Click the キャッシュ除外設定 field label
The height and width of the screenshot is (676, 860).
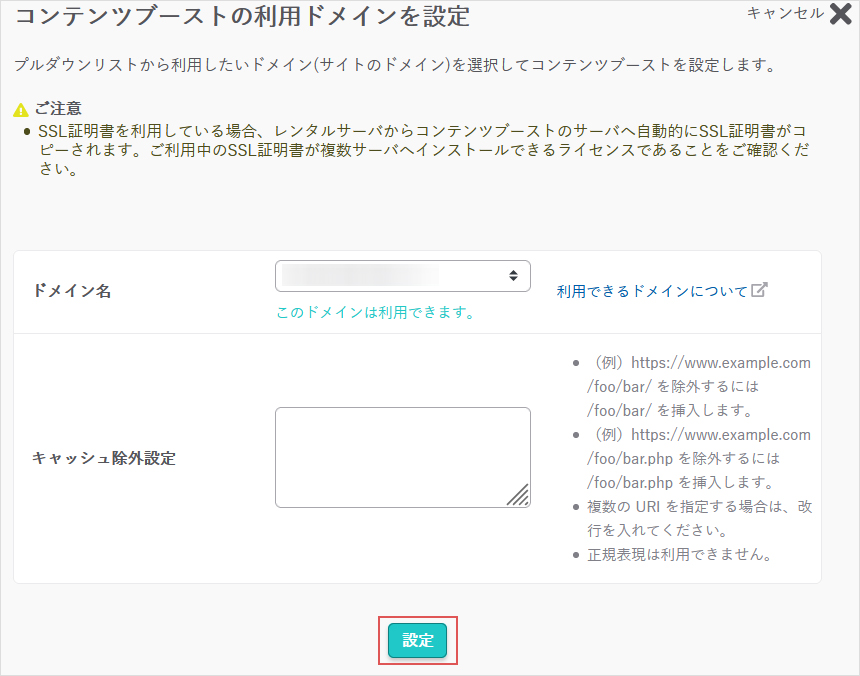click(x=104, y=458)
